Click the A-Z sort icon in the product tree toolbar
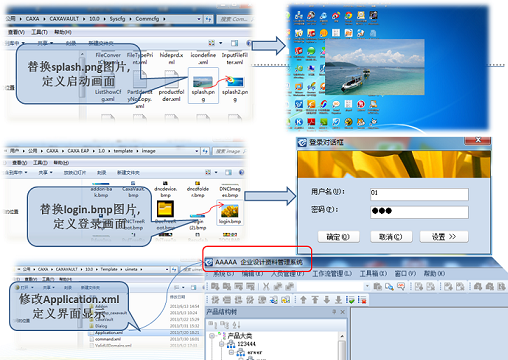Viewport: 508px width, 360px height. (x=236, y=325)
